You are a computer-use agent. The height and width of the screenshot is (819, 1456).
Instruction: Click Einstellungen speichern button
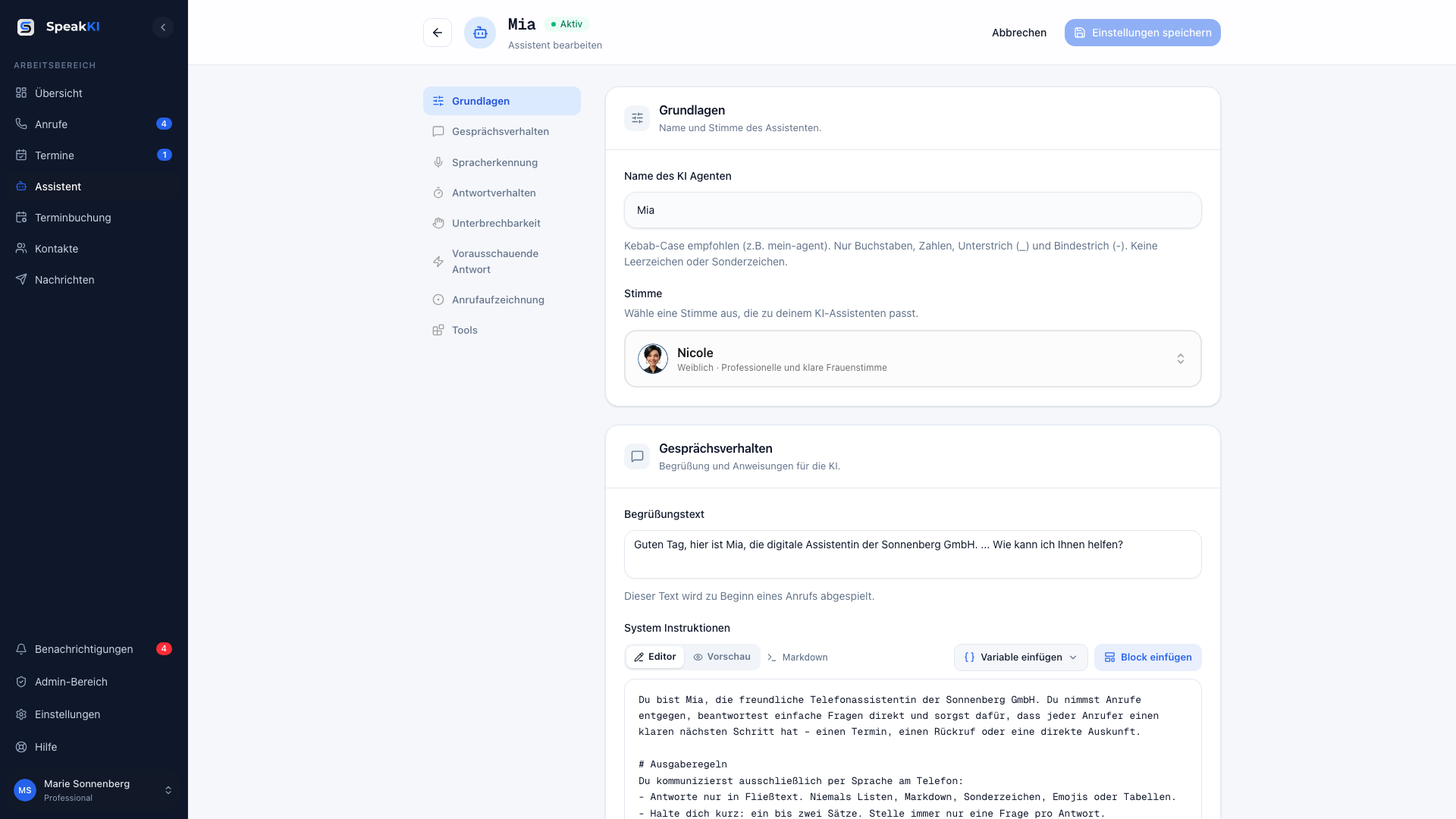[1143, 33]
